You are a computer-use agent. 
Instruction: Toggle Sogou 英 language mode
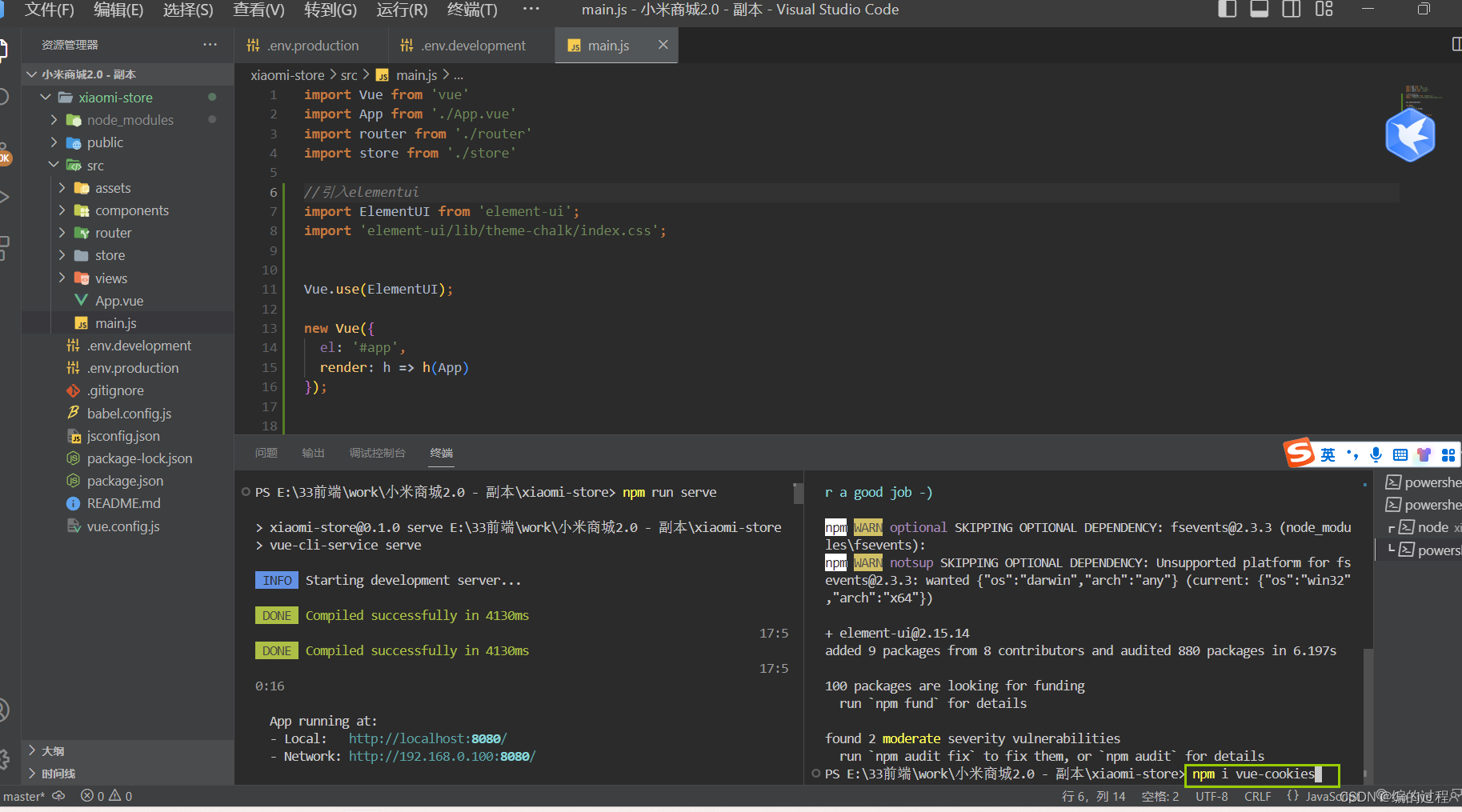click(1328, 455)
